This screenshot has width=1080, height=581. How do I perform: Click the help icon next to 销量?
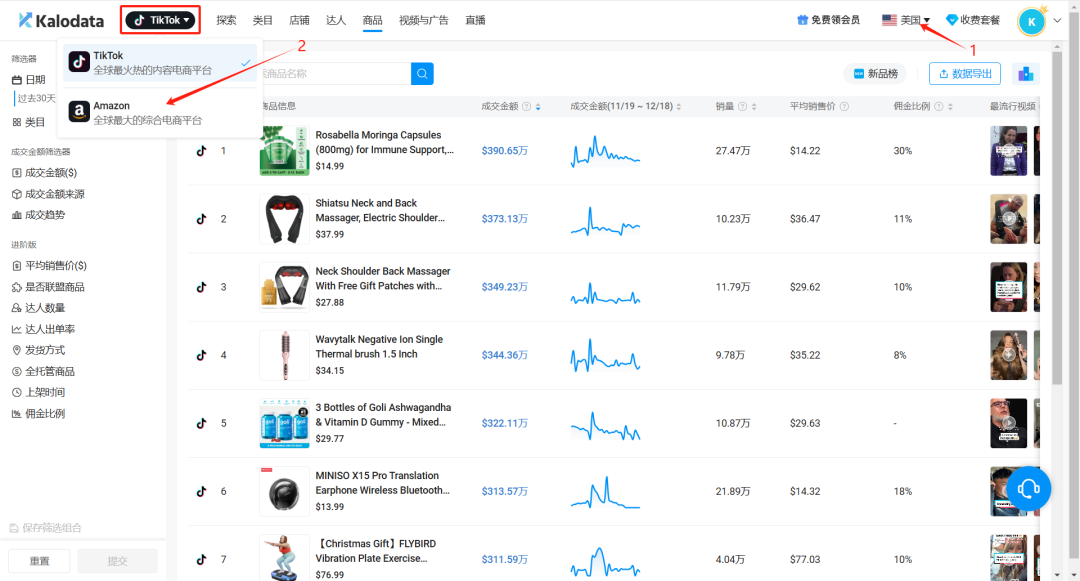[x=742, y=107]
